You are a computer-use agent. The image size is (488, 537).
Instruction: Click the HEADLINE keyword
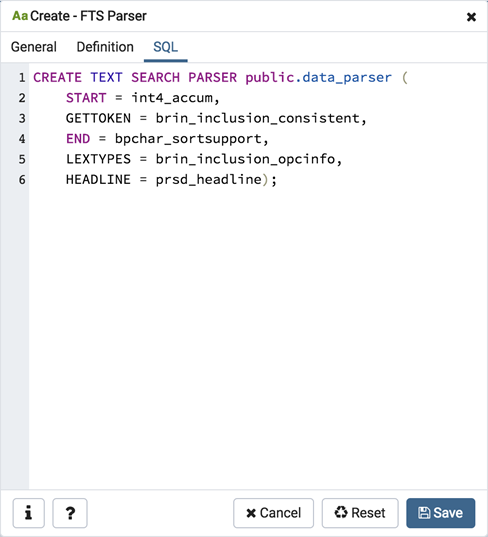pyautogui.click(x=98, y=179)
